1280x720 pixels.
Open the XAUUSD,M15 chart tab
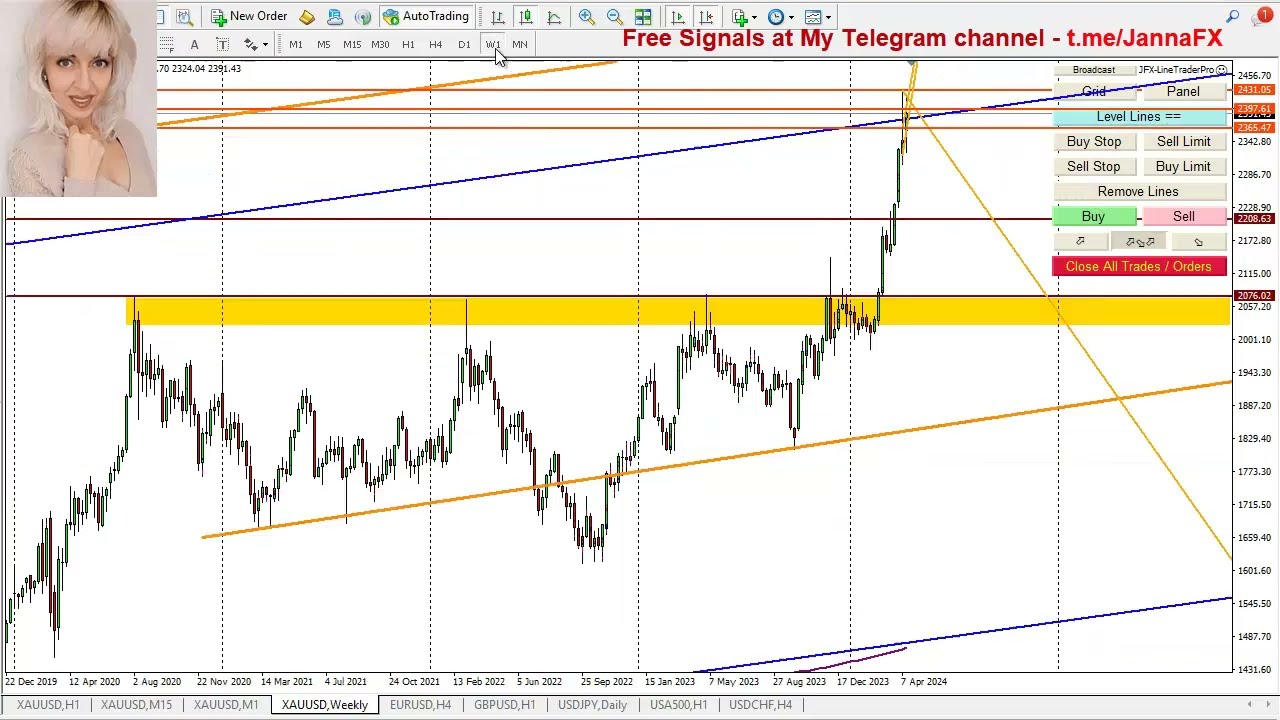136,705
